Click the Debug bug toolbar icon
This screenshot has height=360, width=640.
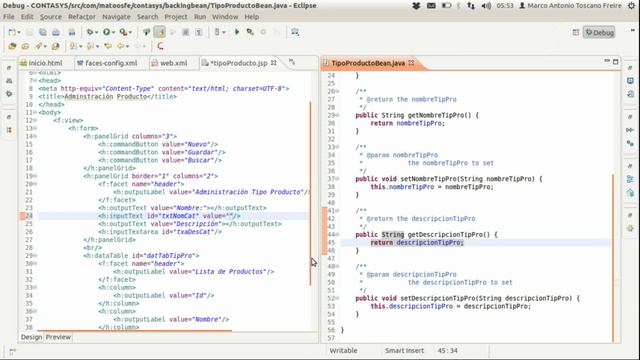(x=90, y=32)
